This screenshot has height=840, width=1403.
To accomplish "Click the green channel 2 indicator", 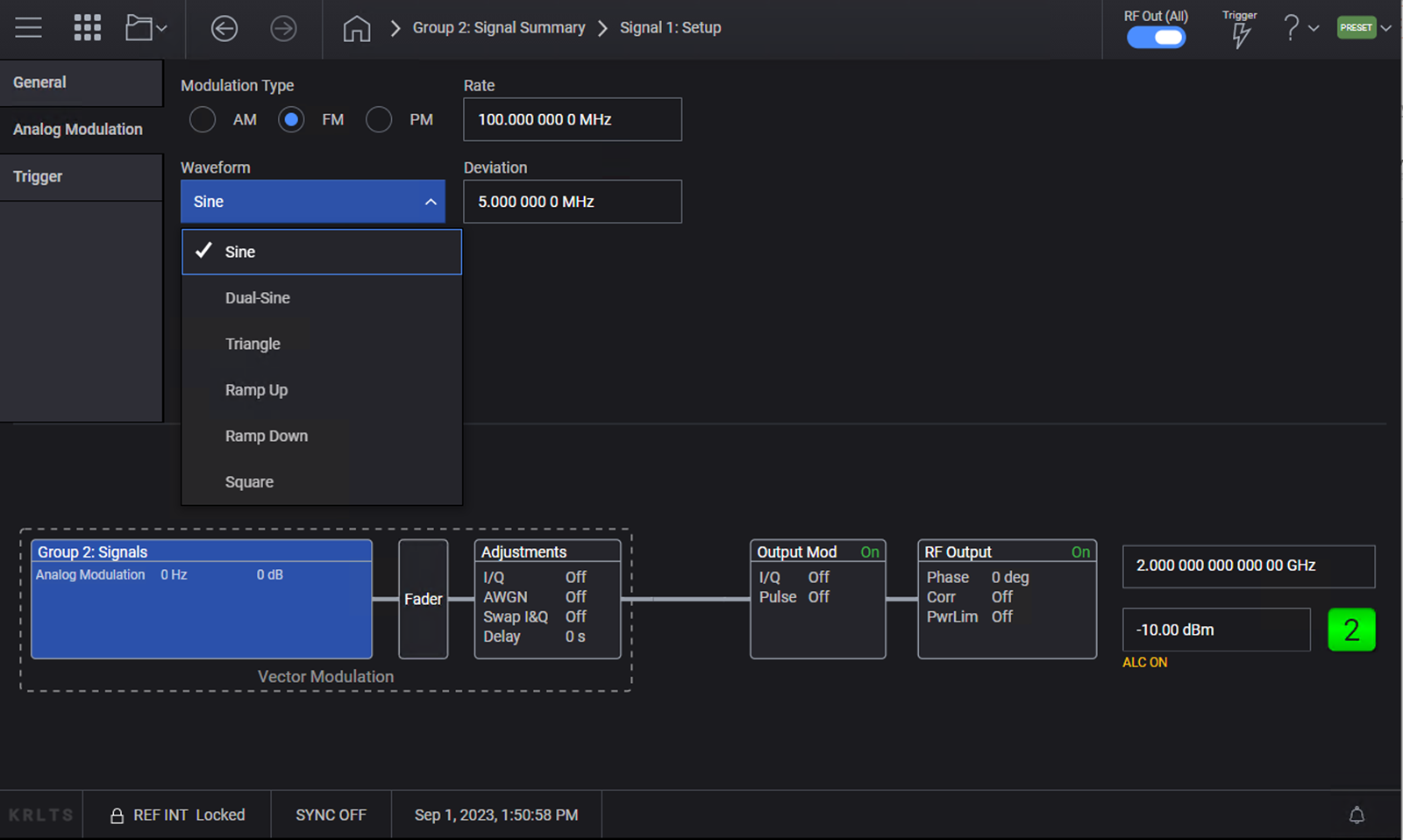I will click(1351, 630).
